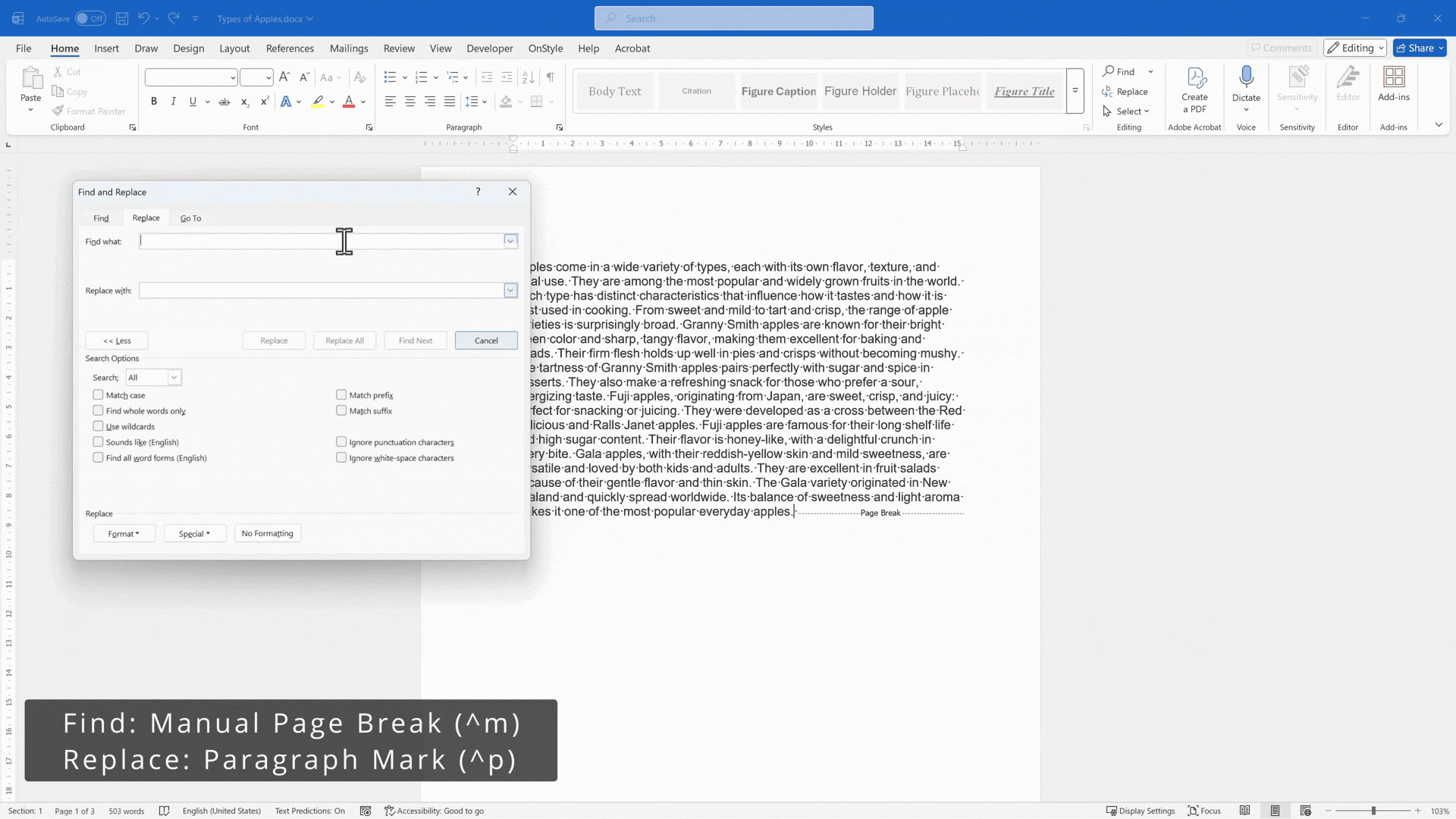Adjust the zoom slider handle
This screenshot has height=819, width=1456.
pyautogui.click(x=1373, y=811)
